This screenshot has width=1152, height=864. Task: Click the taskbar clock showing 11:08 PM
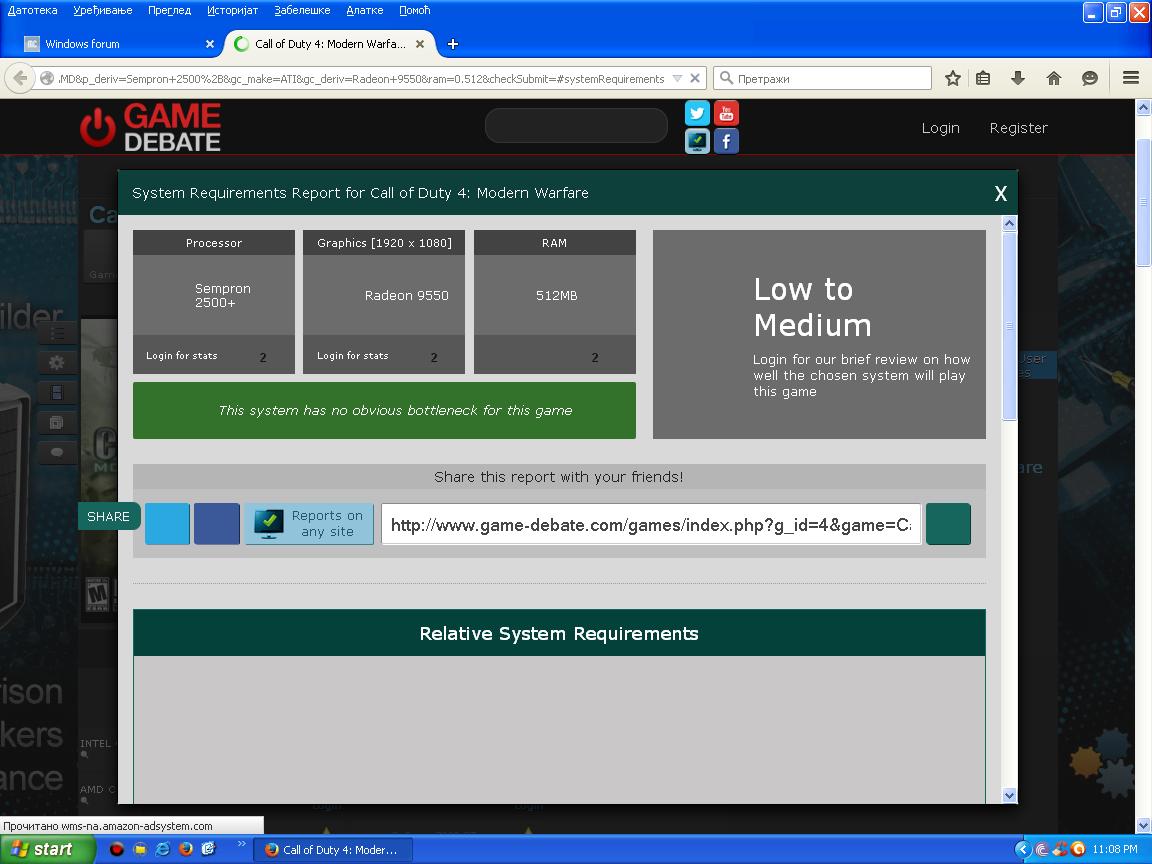(x=1115, y=849)
